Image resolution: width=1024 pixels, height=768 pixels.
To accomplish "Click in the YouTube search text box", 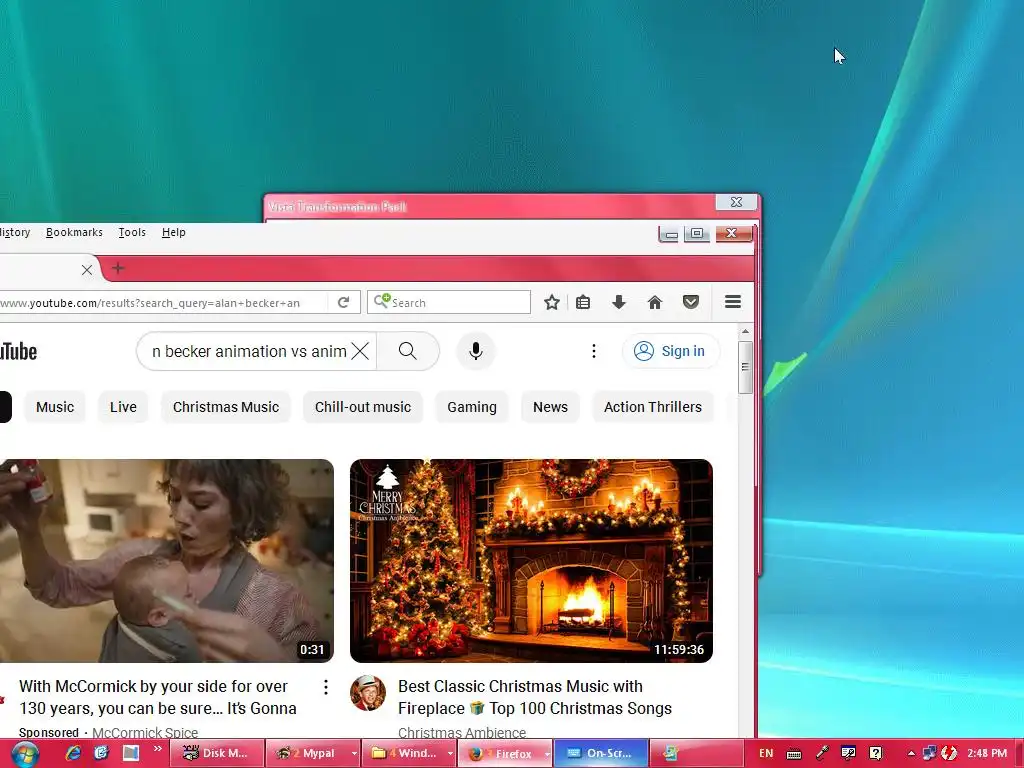I will 248,351.
